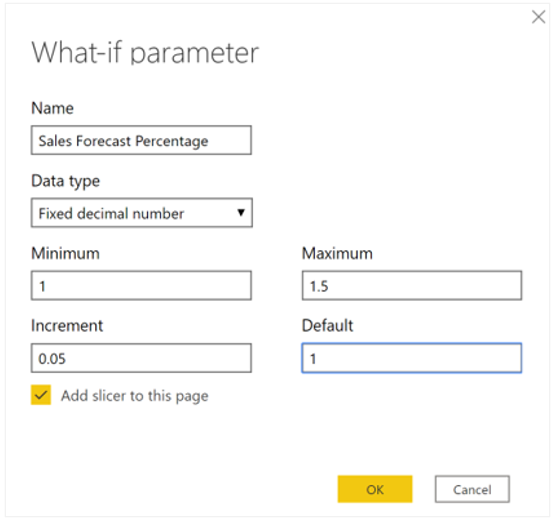
Task: Focus the Maximum field showing 1.5
Action: pos(412,286)
